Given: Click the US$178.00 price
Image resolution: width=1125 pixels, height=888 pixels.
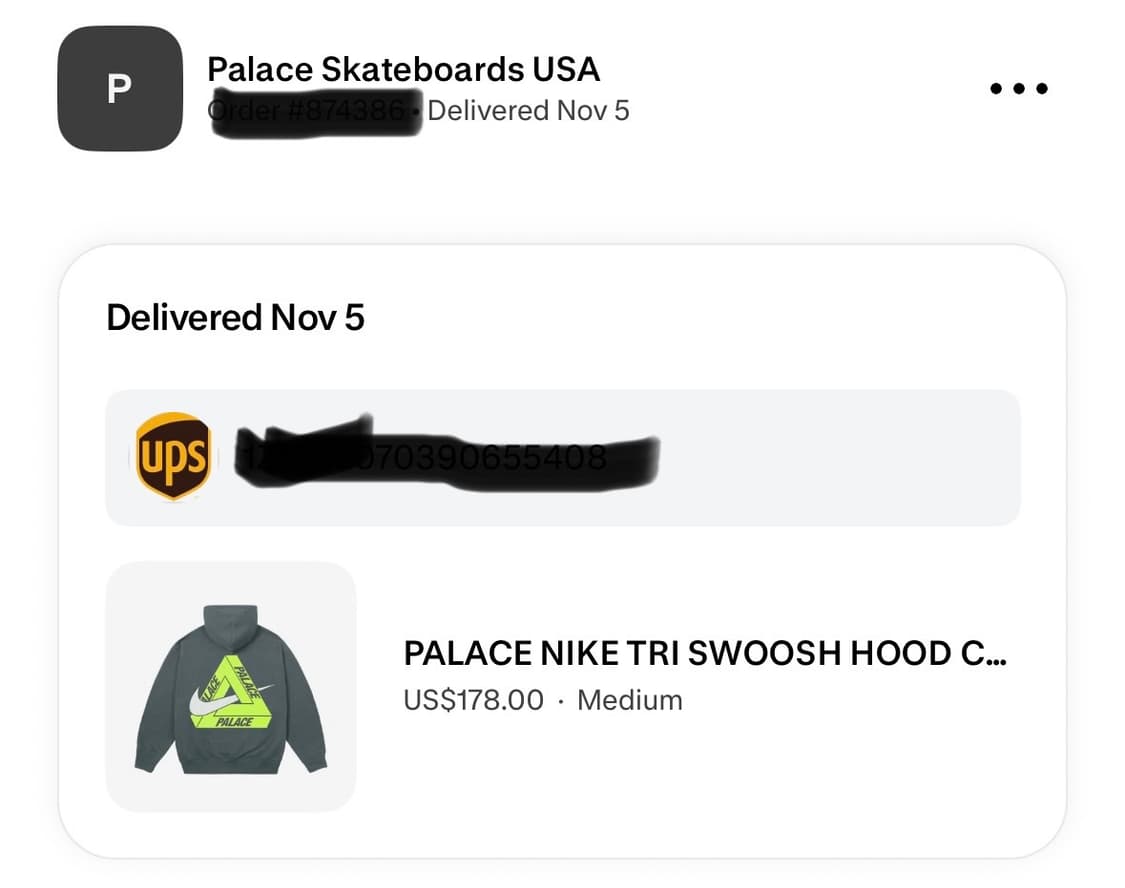Looking at the screenshot, I should pyautogui.click(x=473, y=699).
